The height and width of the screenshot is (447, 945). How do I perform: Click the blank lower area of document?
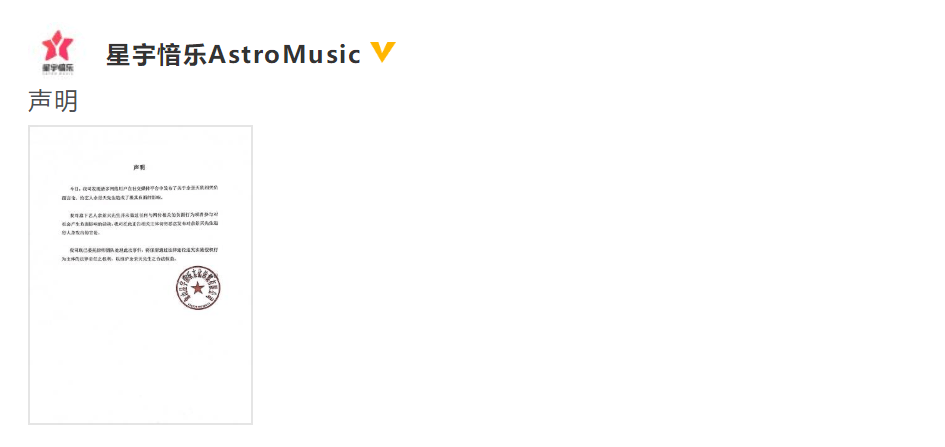point(140,367)
